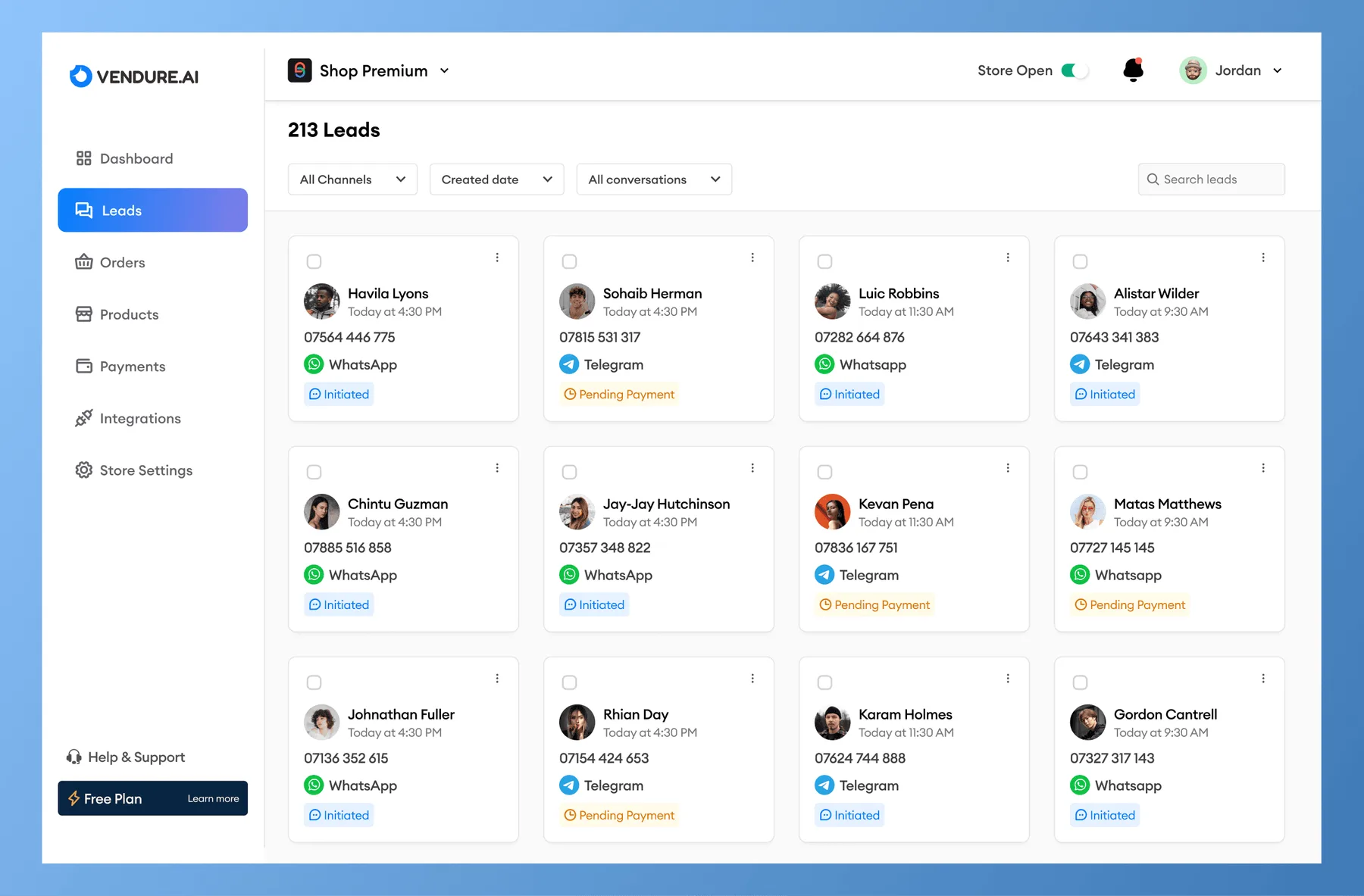Image resolution: width=1364 pixels, height=896 pixels.
Task: Click WhatsApp icon on Havila Lyons card
Action: point(314,364)
